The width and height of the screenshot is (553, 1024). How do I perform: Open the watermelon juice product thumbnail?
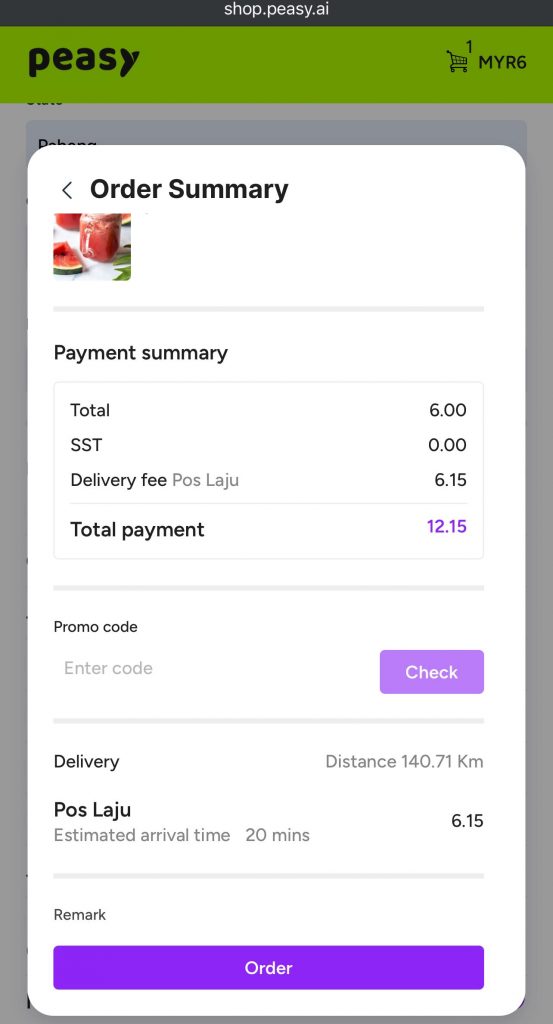pos(92,247)
